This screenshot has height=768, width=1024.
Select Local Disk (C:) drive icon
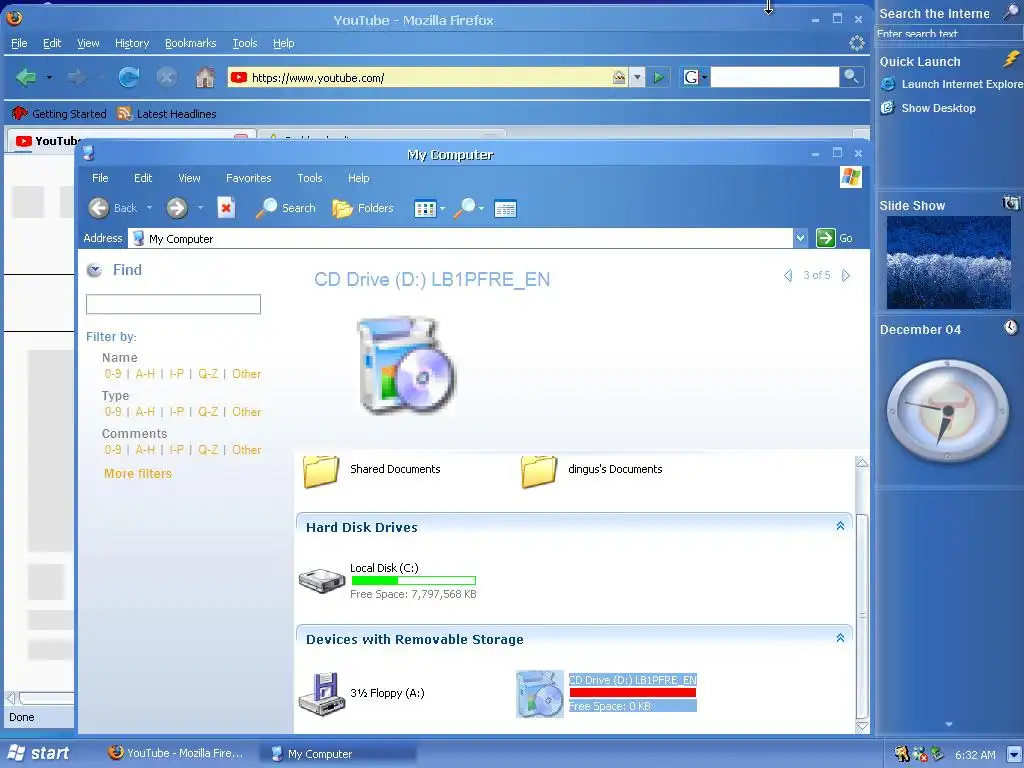321,580
